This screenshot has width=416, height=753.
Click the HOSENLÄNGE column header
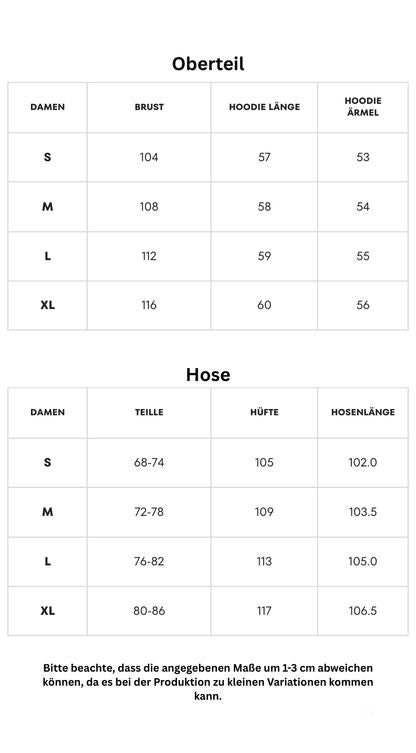pos(363,412)
